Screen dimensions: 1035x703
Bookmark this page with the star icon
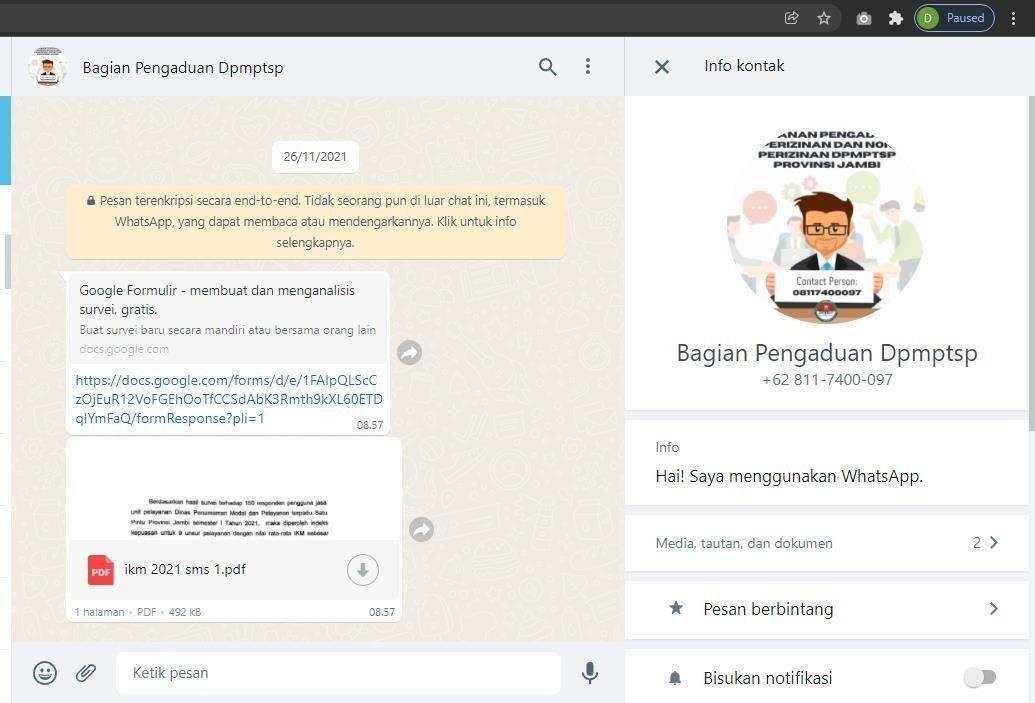(x=824, y=18)
